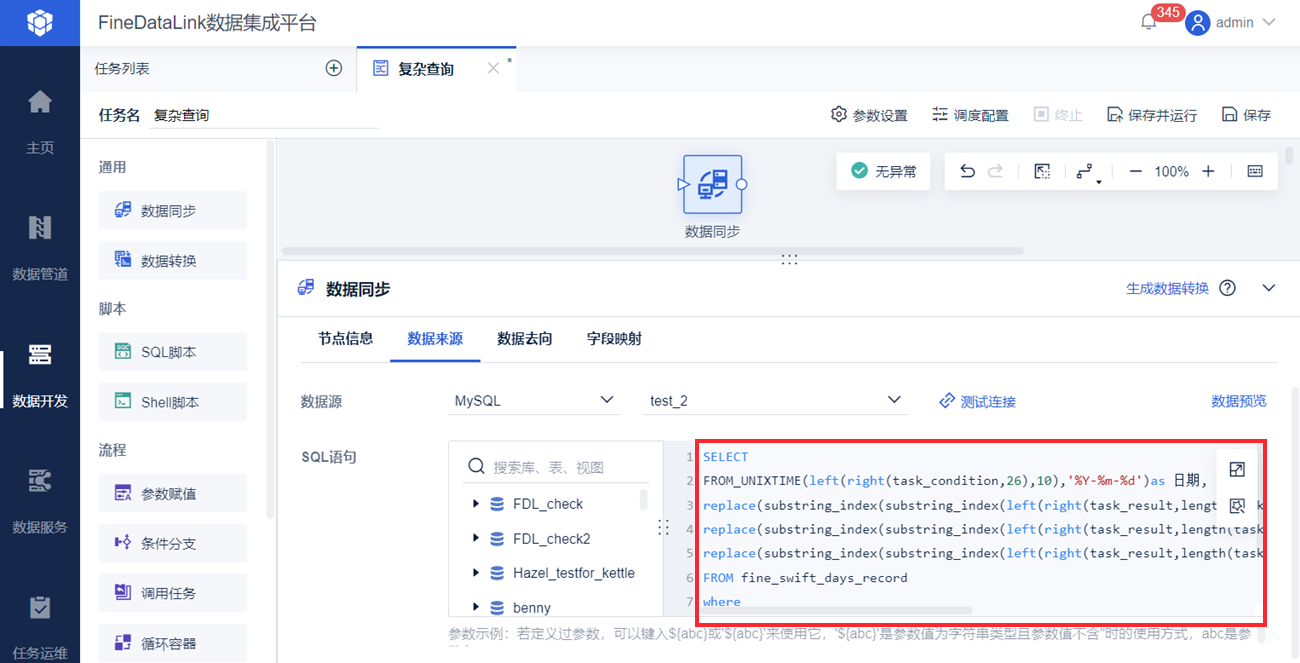Click the 无异常 status indicator
Image resolution: width=1300 pixels, height=663 pixels.
(x=883, y=171)
